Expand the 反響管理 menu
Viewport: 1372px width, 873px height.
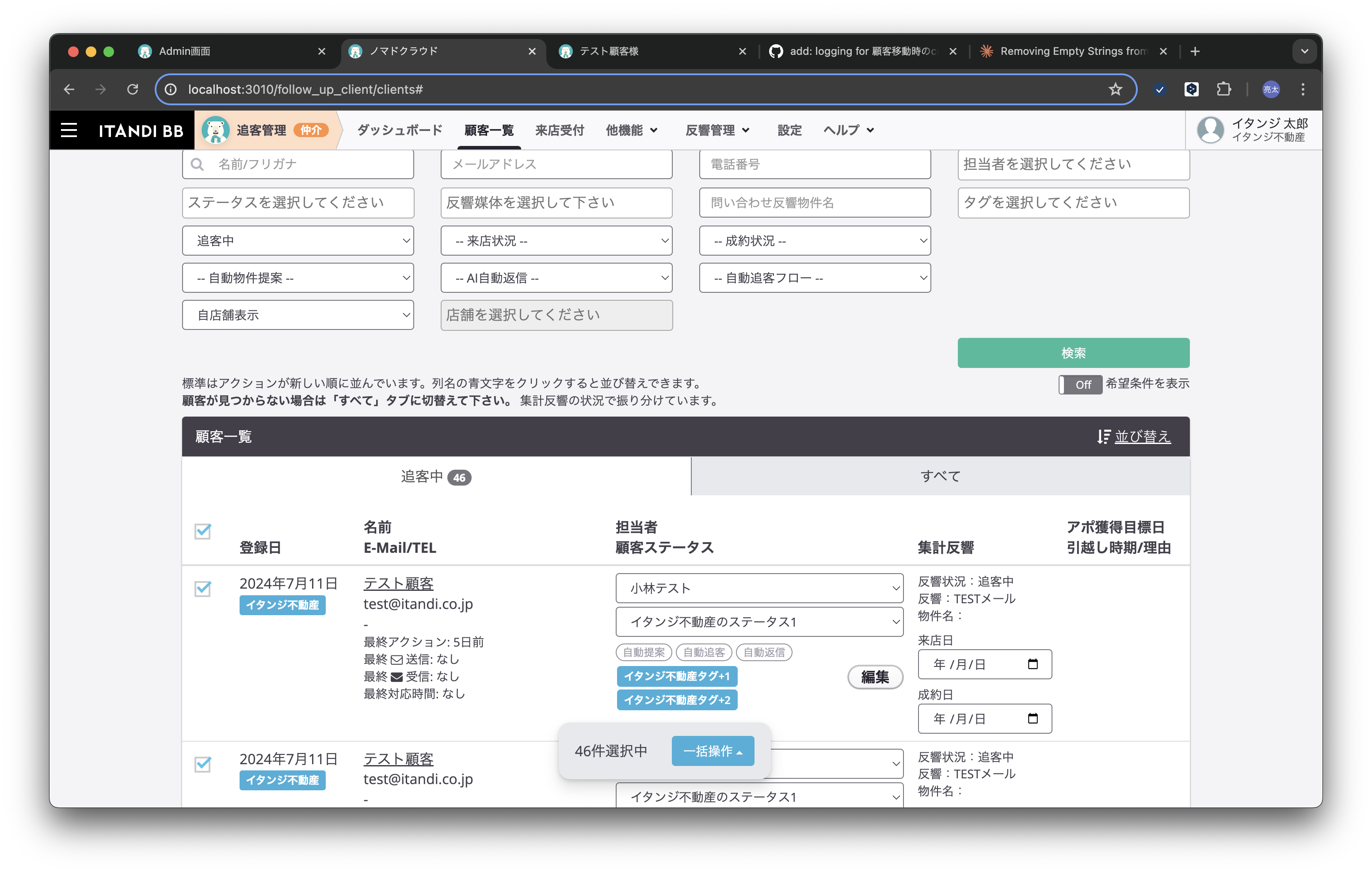[x=717, y=130]
